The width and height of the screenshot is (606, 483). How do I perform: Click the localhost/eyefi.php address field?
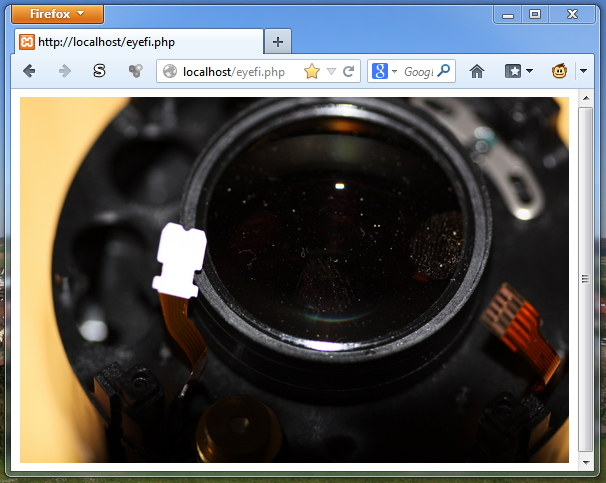[x=240, y=71]
